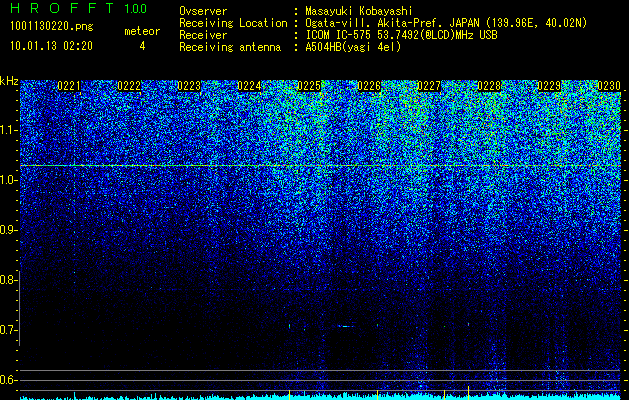Viewport: 629px width, 400px height.
Task: Click the 0221 time marker
Action: pyautogui.click(x=69, y=86)
